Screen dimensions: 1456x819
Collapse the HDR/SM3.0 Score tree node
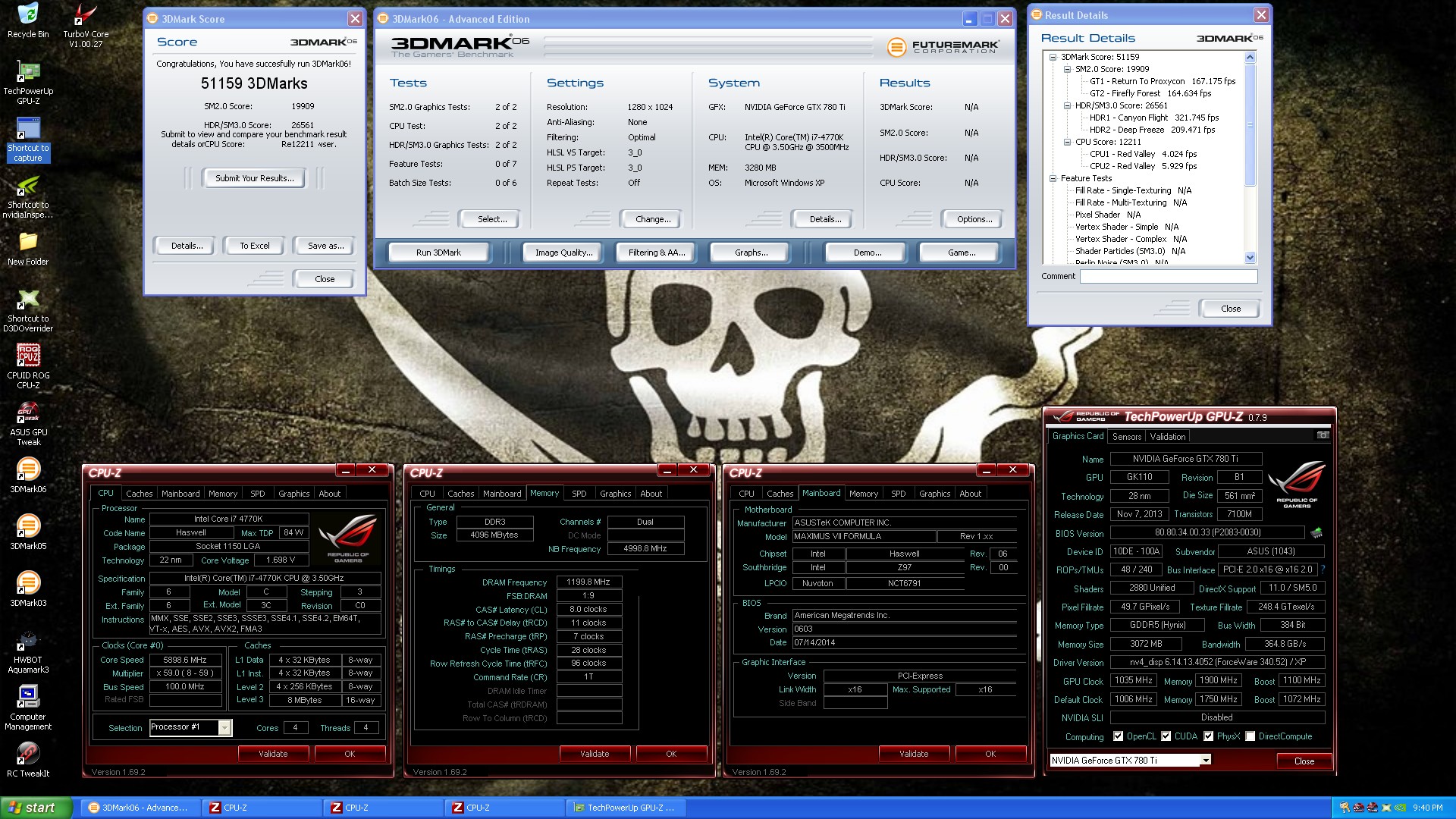[1067, 105]
